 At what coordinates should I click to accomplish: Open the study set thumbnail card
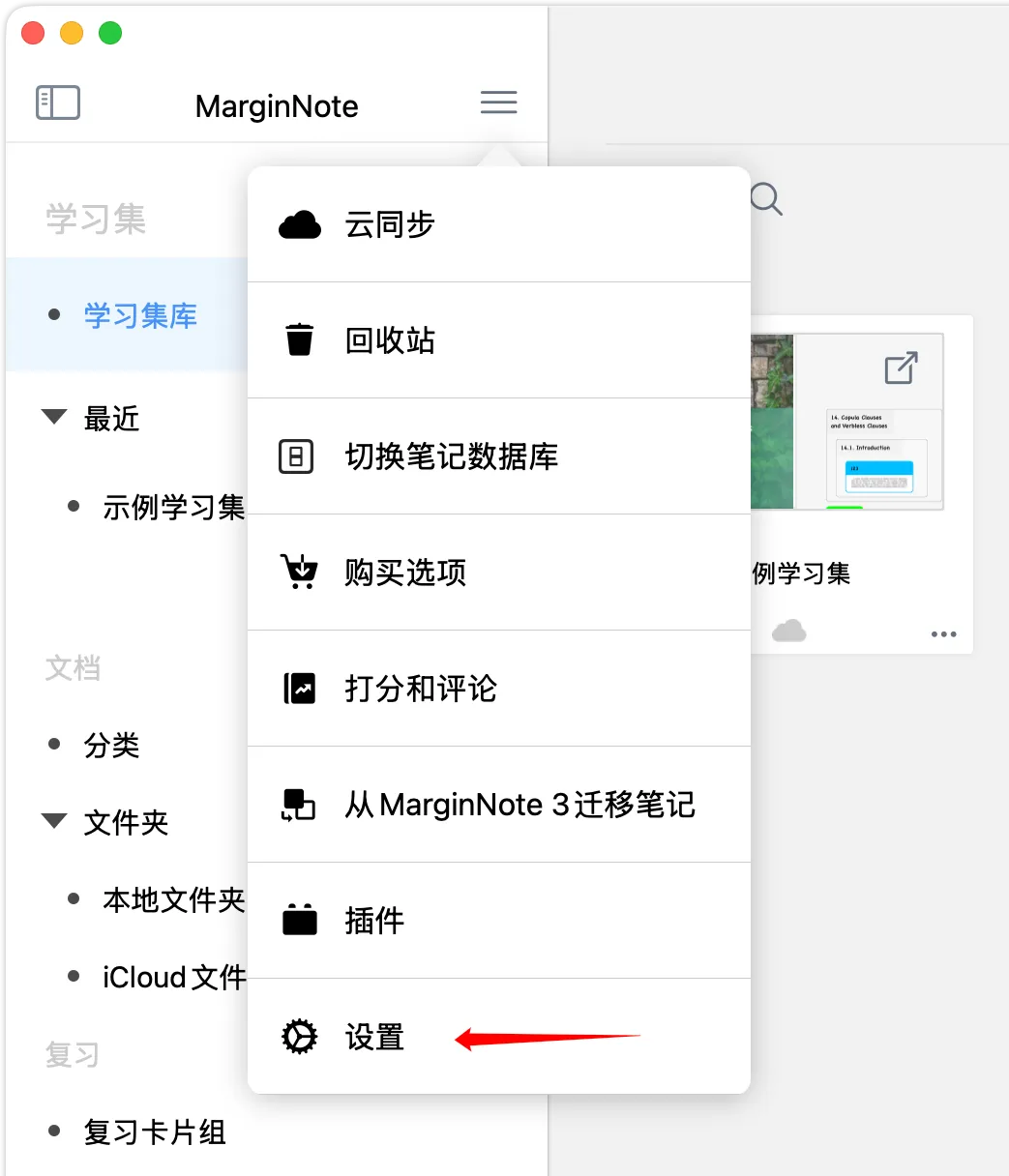click(x=847, y=422)
